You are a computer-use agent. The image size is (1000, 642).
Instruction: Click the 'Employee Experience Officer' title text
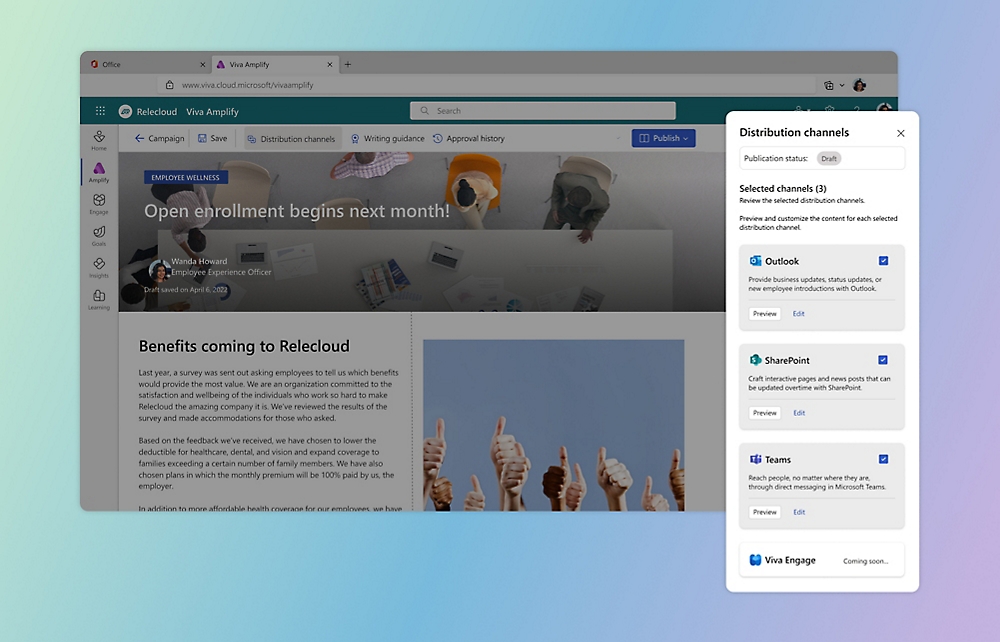pos(221,272)
